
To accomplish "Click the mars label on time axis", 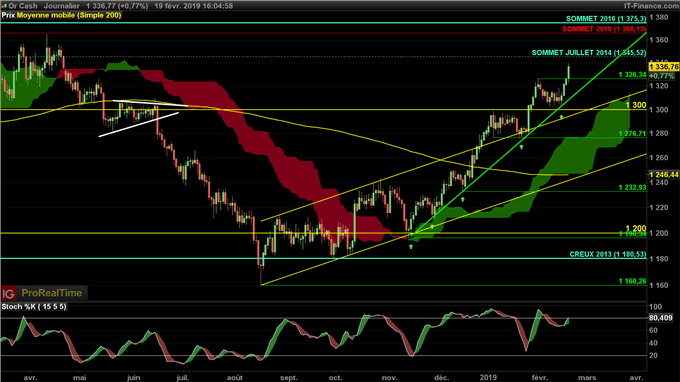I will (587, 378).
